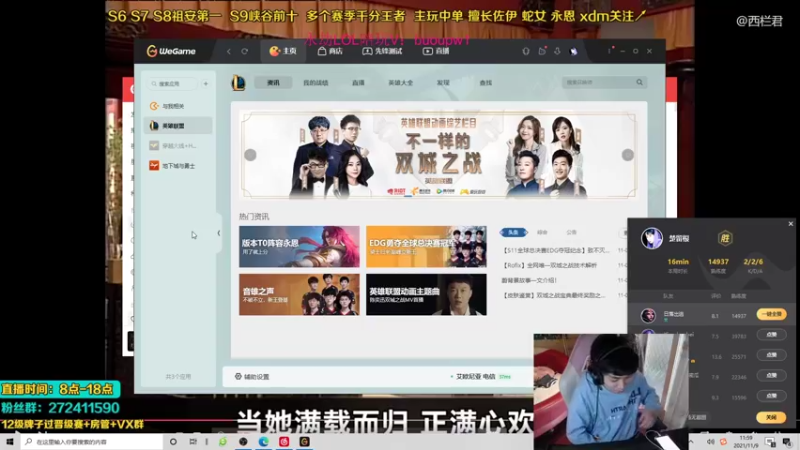This screenshot has width=800, height=450.
Task: Select the 公告 news filter
Action: [x=571, y=232]
